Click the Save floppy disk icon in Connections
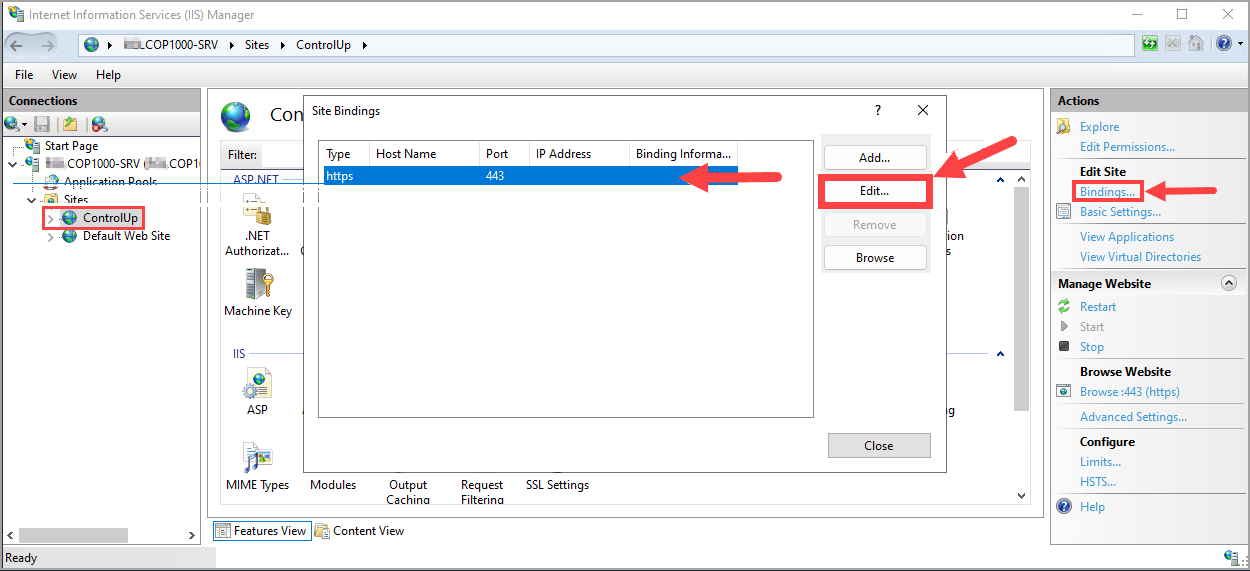 pyautogui.click(x=42, y=124)
